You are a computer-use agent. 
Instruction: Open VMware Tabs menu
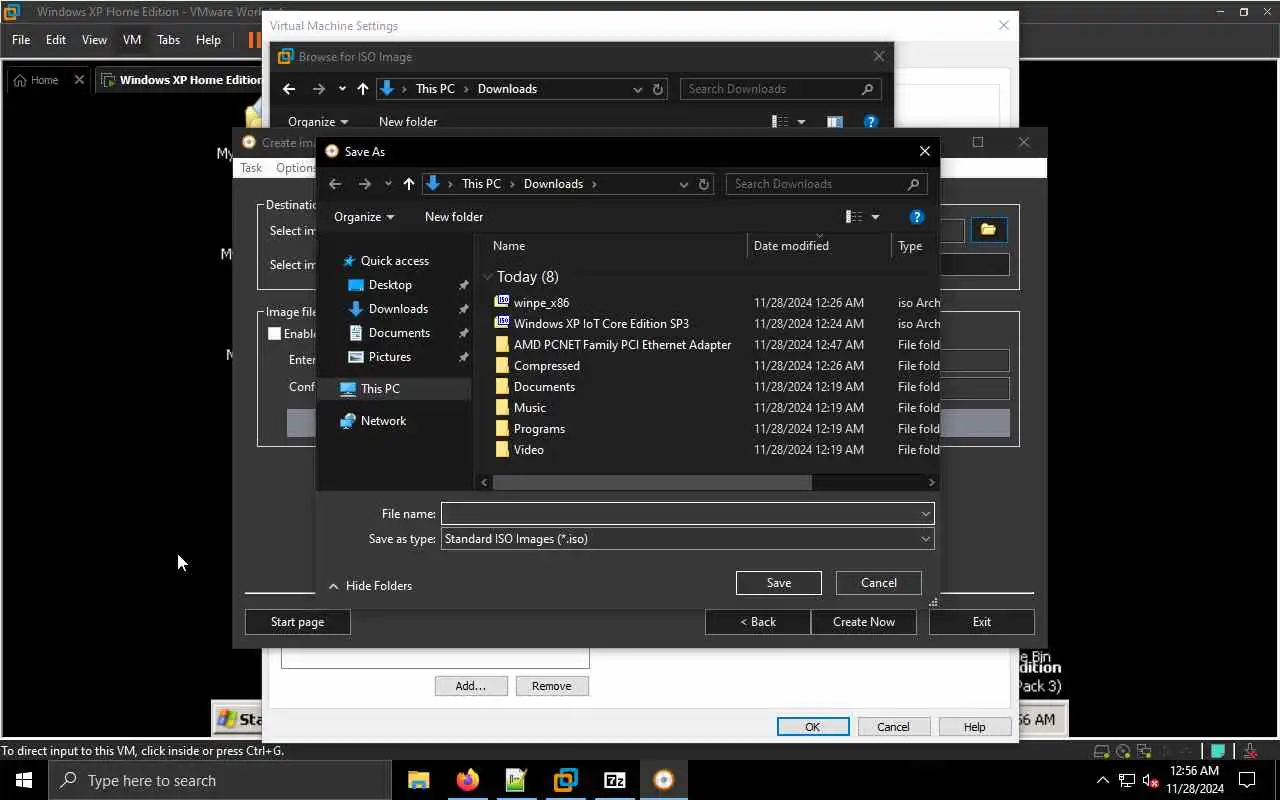(x=169, y=40)
